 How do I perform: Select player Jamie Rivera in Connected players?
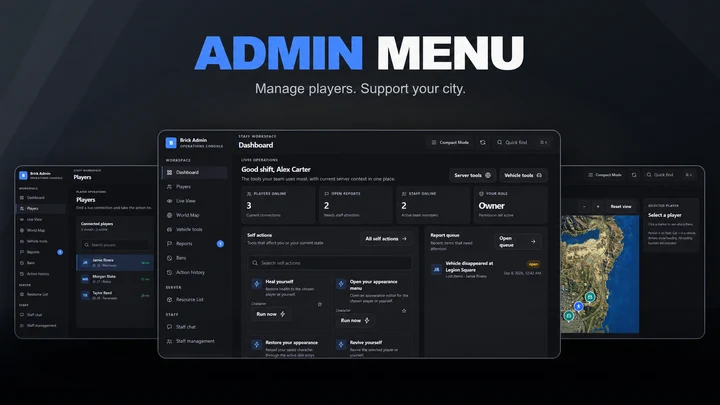[115, 262]
